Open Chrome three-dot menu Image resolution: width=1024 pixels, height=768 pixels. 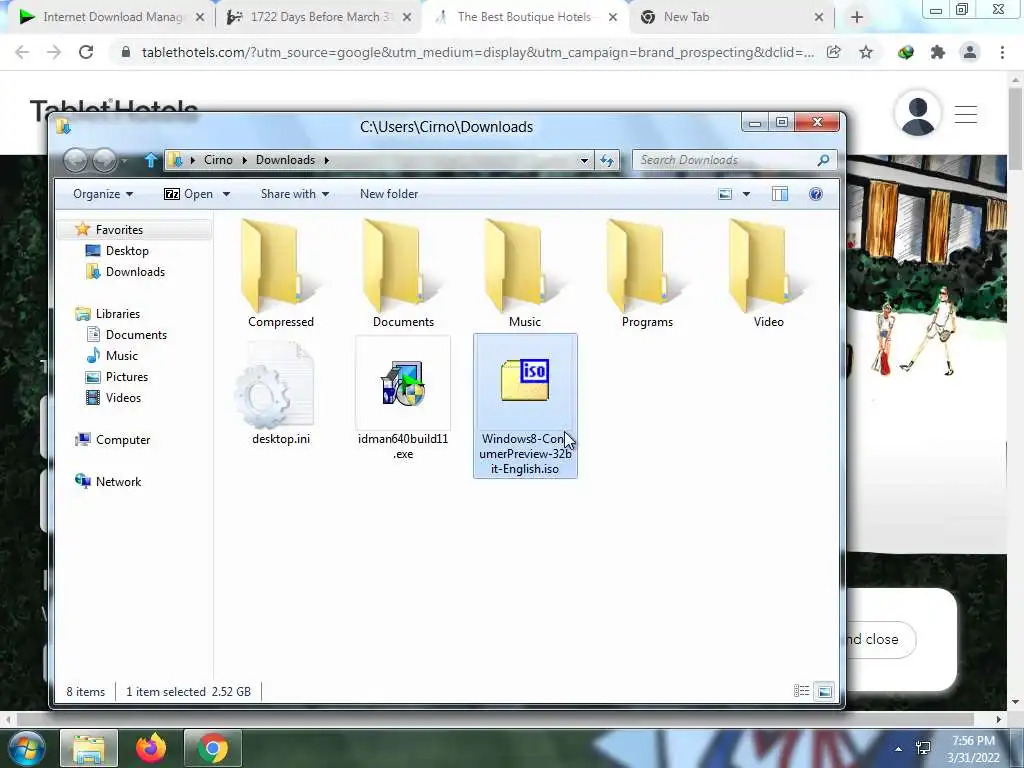1002,52
